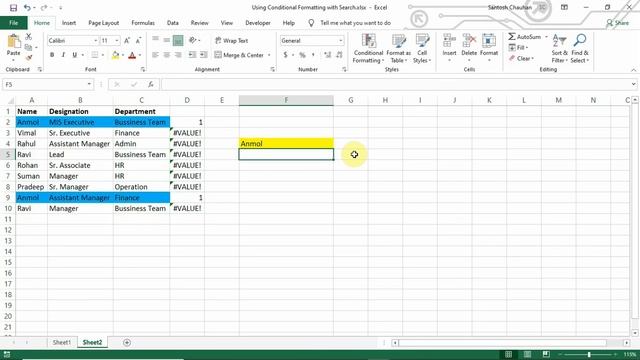Delete cells using Delete icon
Image resolution: width=640 pixels, height=360 pixels.
469,48
